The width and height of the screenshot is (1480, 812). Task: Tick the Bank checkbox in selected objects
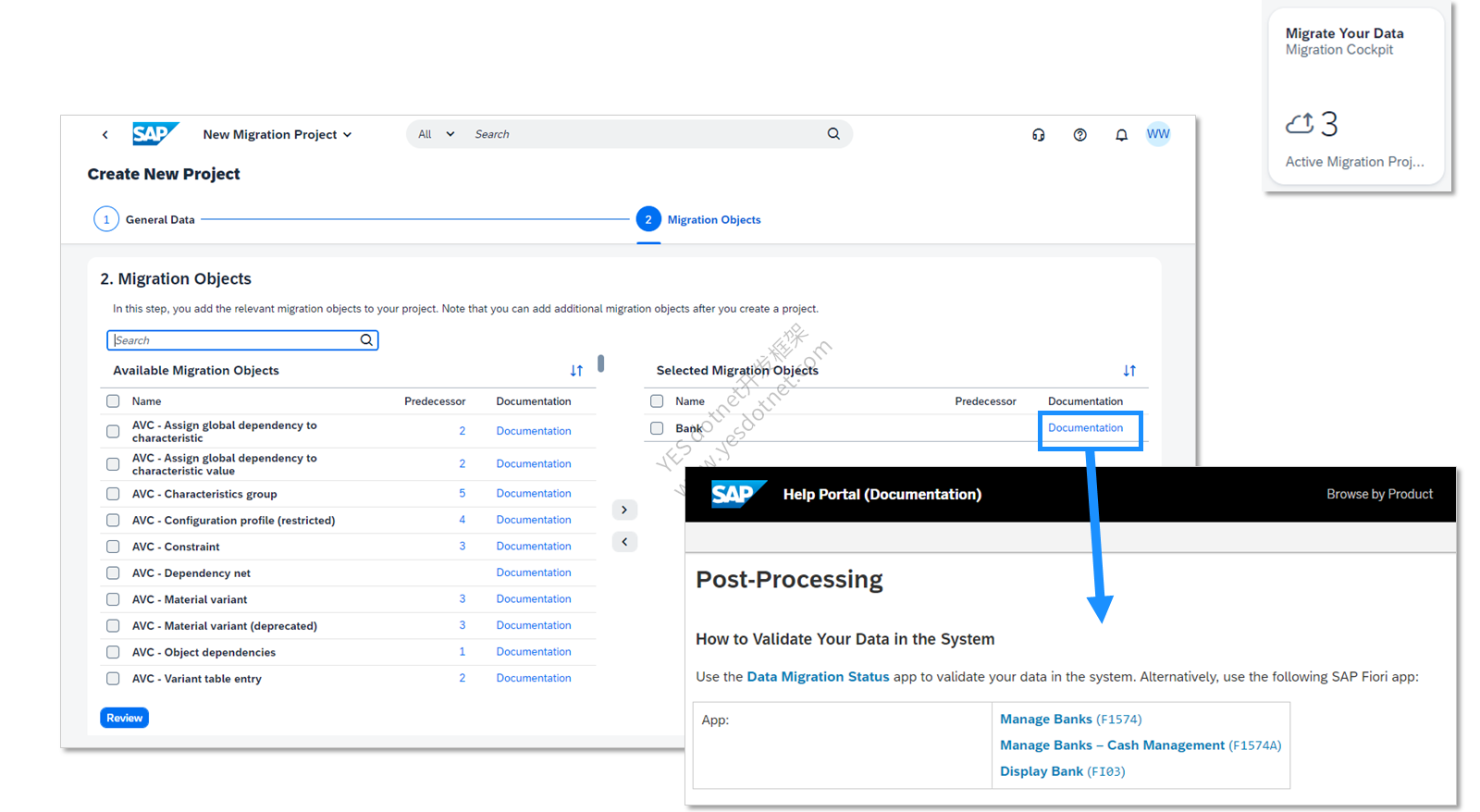click(x=657, y=428)
